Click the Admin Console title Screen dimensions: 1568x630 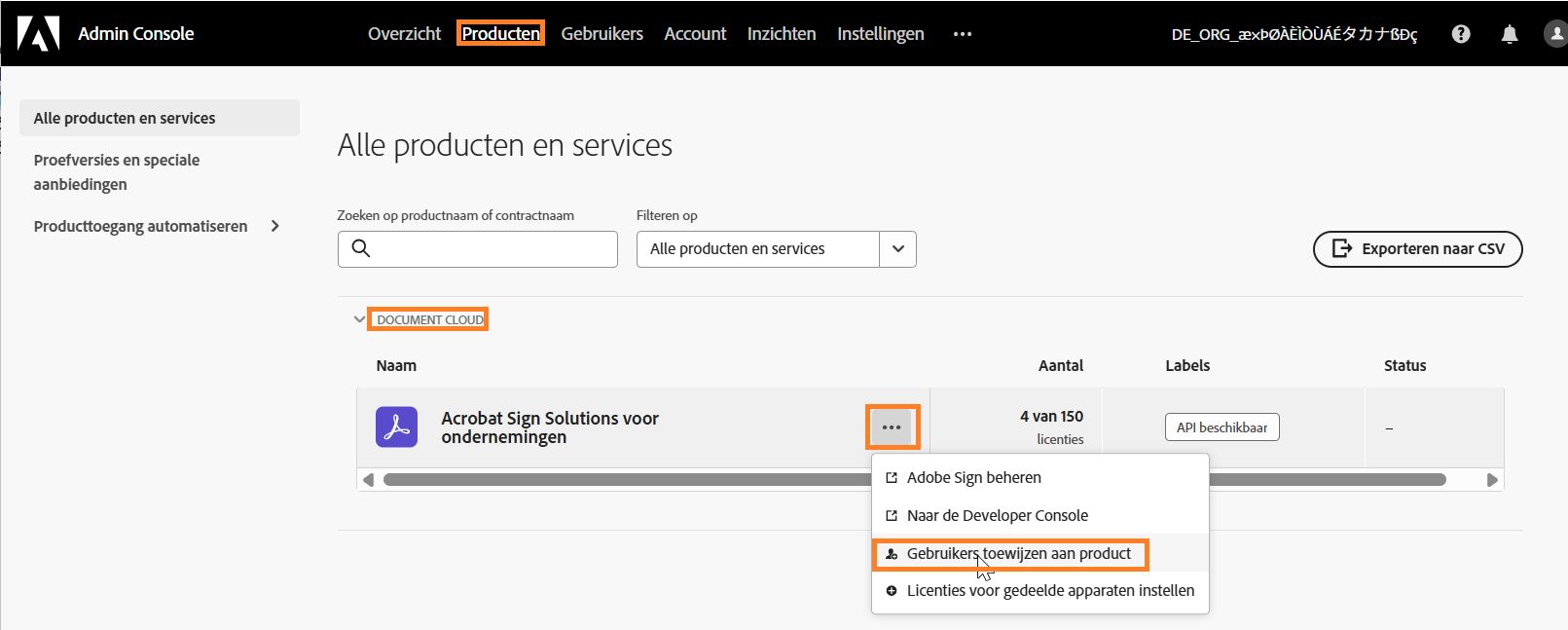[136, 34]
